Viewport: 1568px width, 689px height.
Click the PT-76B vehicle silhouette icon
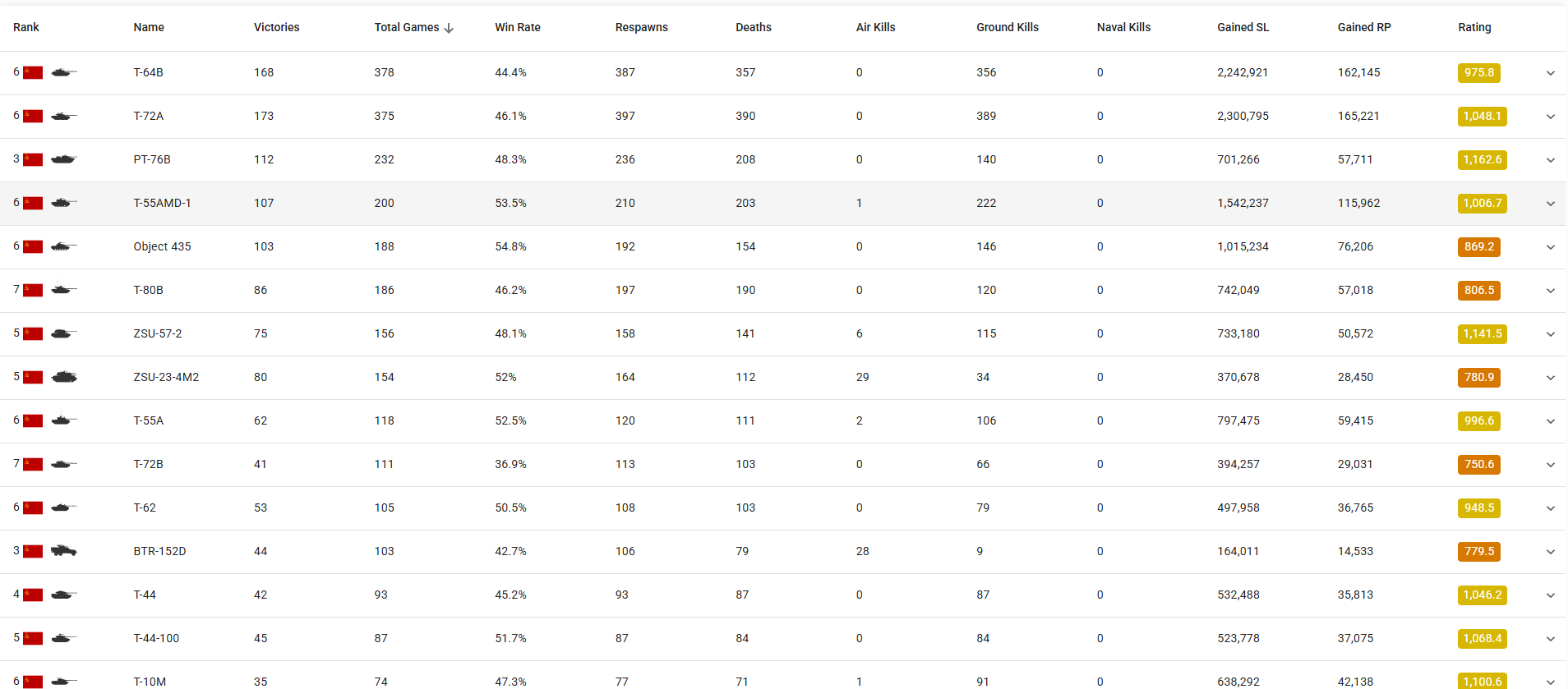coord(64,159)
